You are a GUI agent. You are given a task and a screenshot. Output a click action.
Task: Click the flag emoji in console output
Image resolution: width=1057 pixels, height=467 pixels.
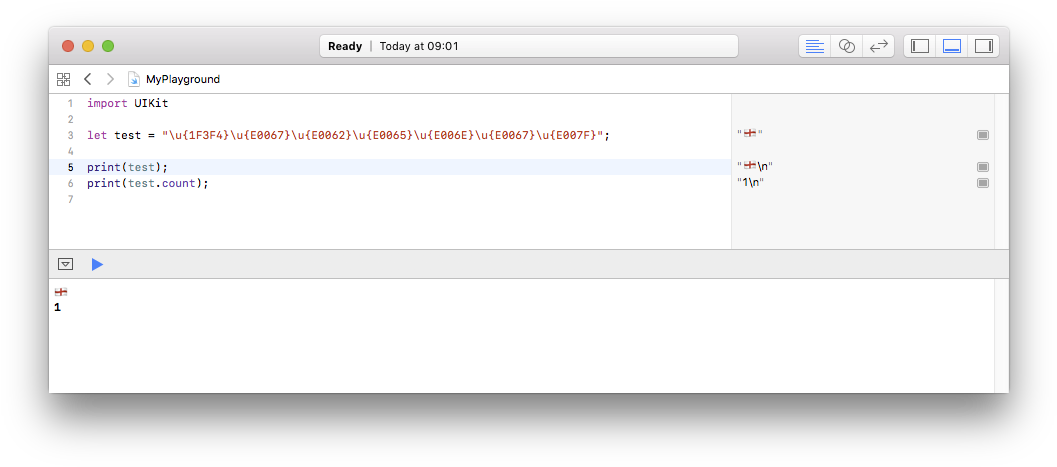(61, 292)
